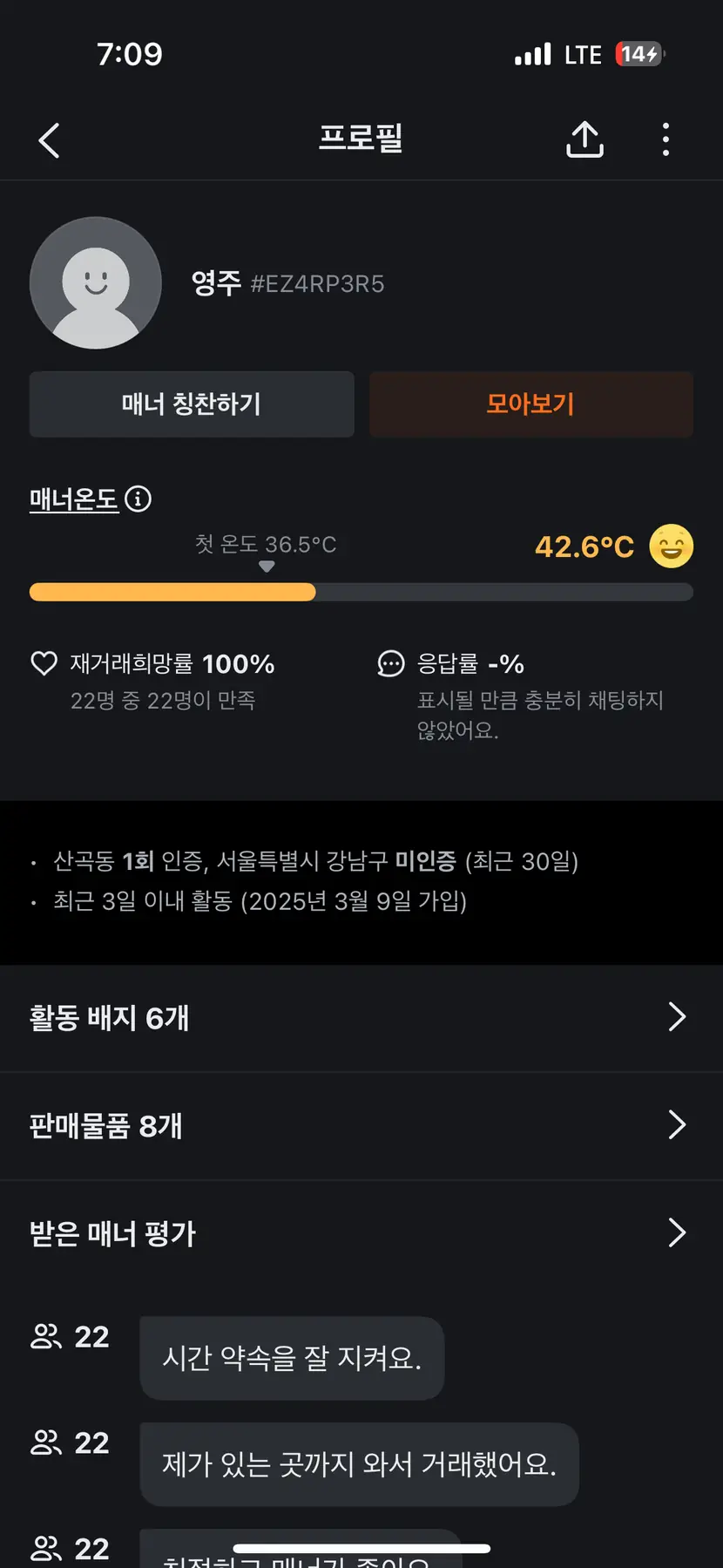Tap the manner temperature info icon
The image size is (723, 1568).
click(x=138, y=499)
